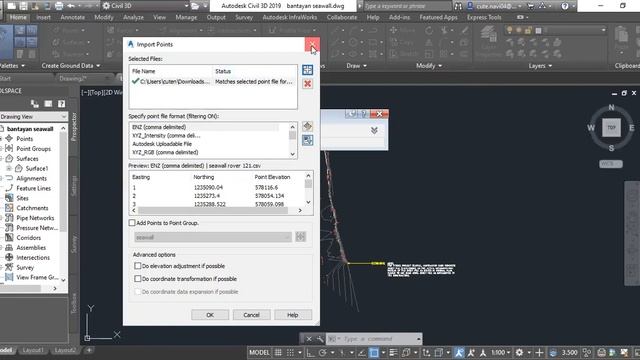The width and height of the screenshot is (640, 360).
Task: Click the filter point file formats icon
Action: click(x=307, y=140)
